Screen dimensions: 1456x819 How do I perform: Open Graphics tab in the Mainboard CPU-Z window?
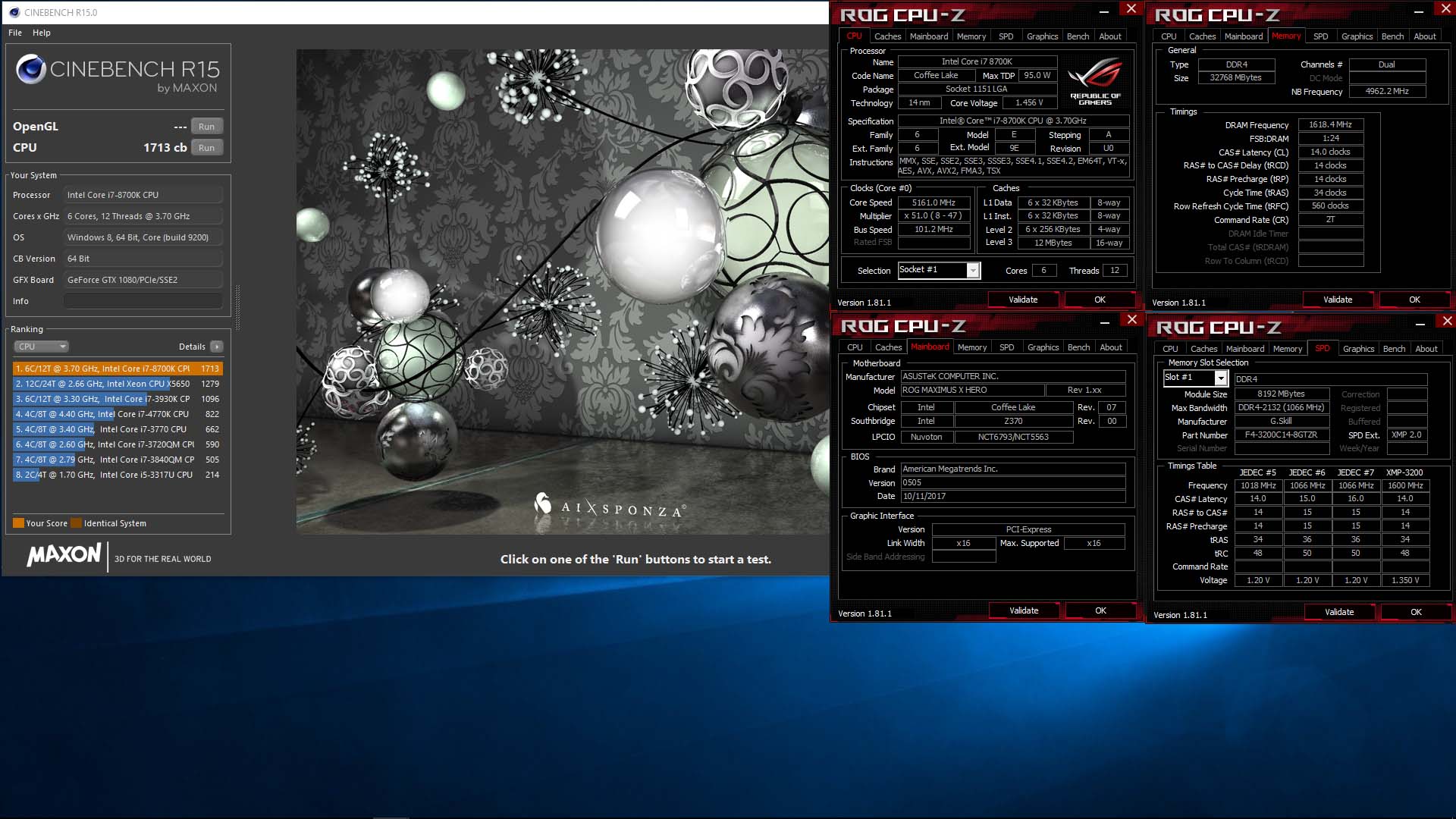1043,347
